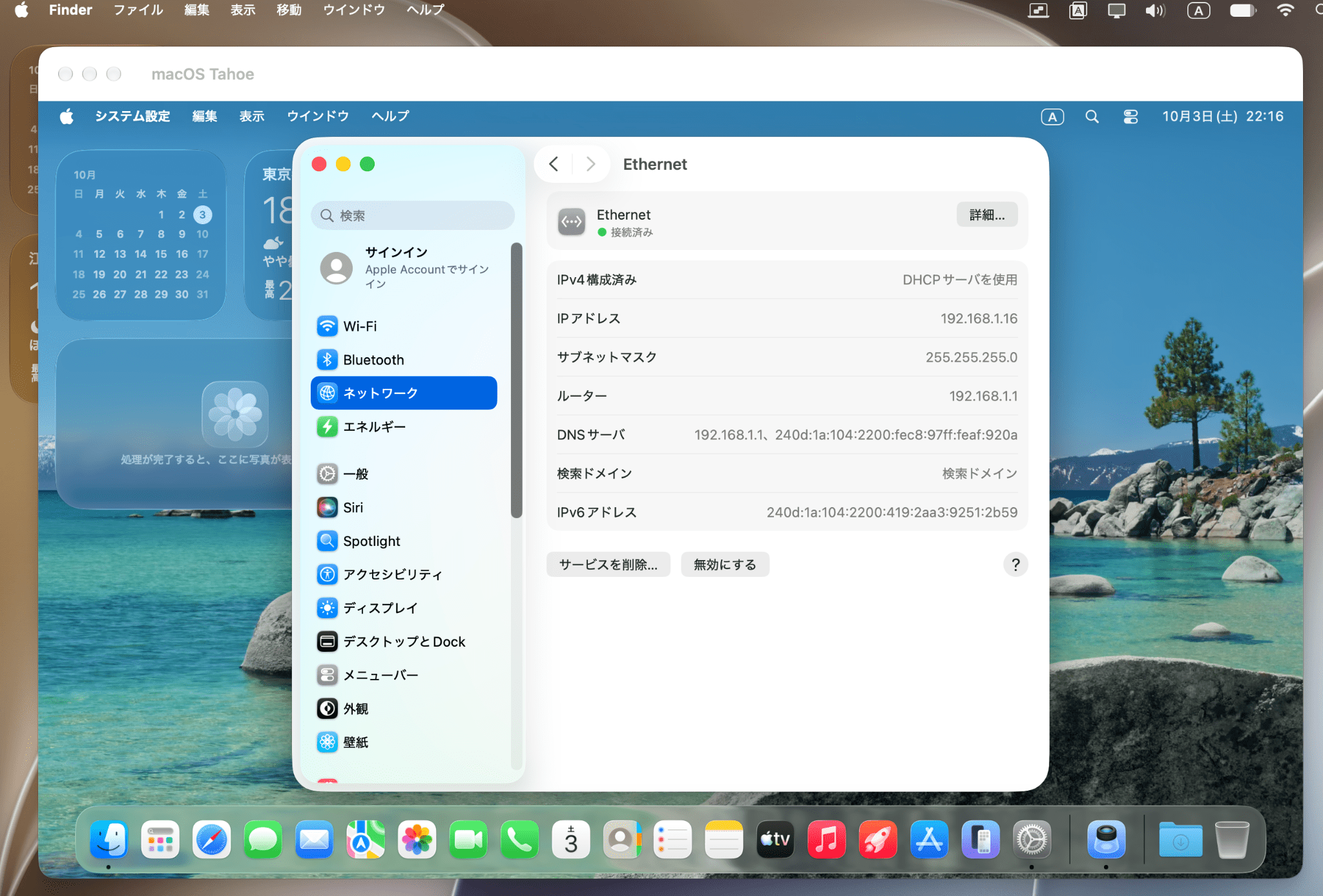Open 外観 settings pane
This screenshot has width=1323, height=896.
[x=404, y=709]
